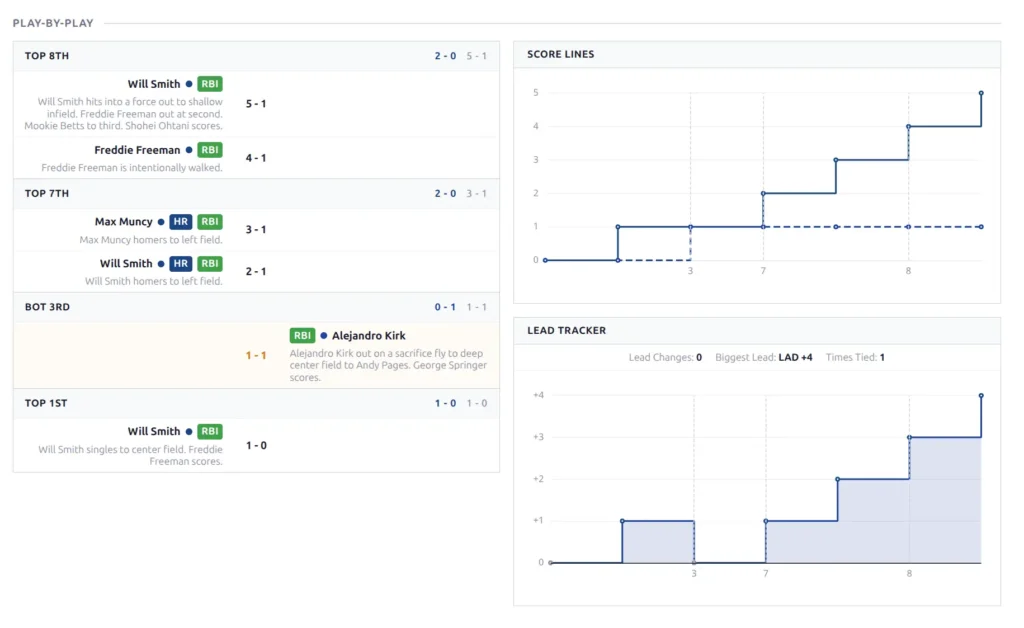
Task: Open Freddie Freeman's player link
Action: pyautogui.click(x=137, y=150)
